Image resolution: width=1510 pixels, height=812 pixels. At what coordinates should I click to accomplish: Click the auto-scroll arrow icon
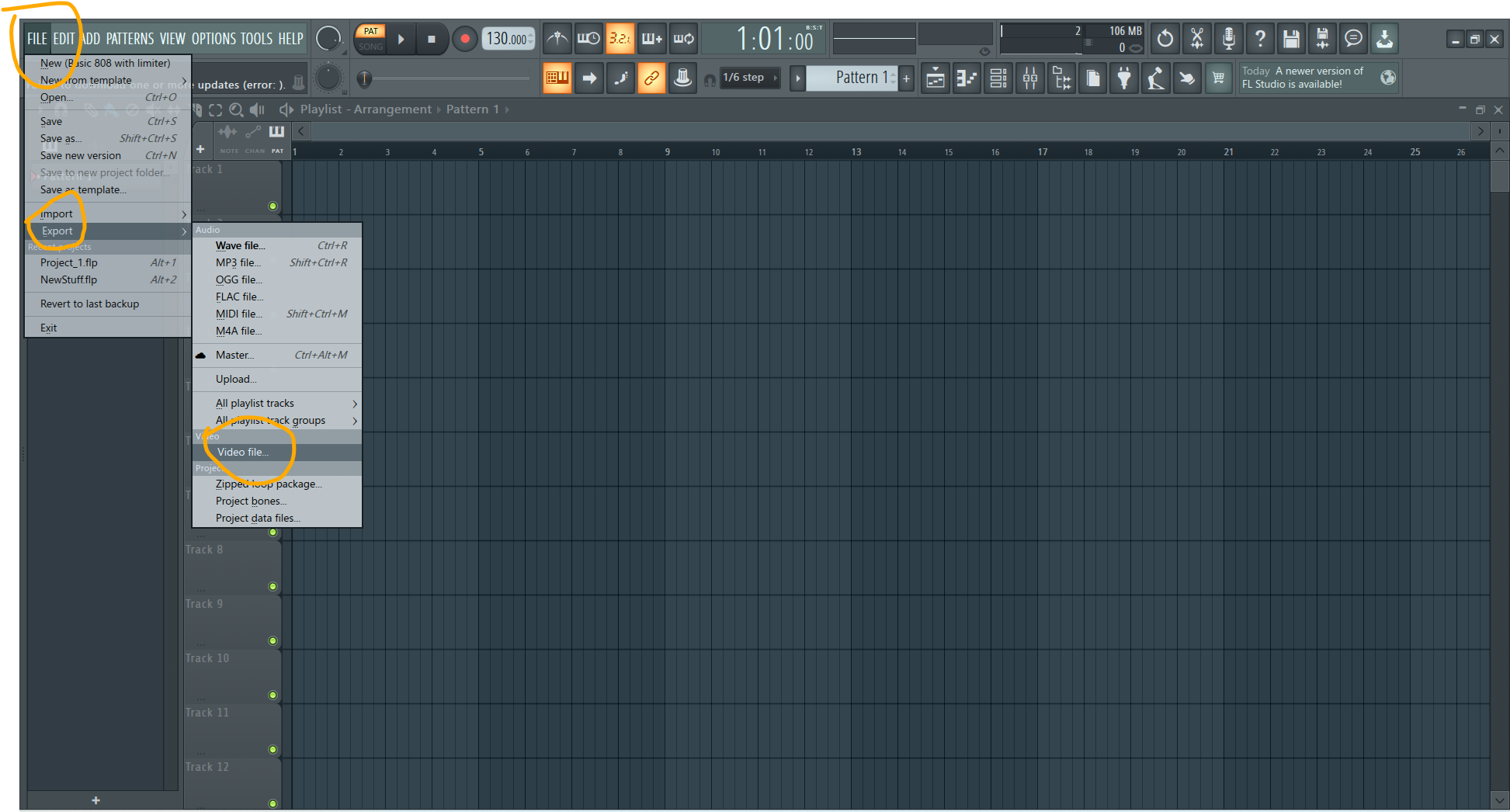[x=589, y=78]
